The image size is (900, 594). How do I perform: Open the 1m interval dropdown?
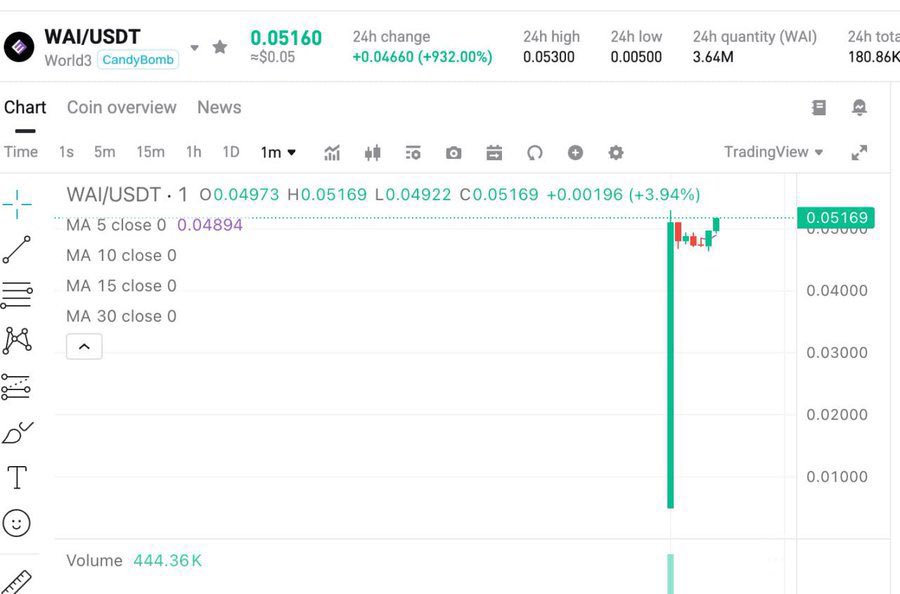[278, 153]
